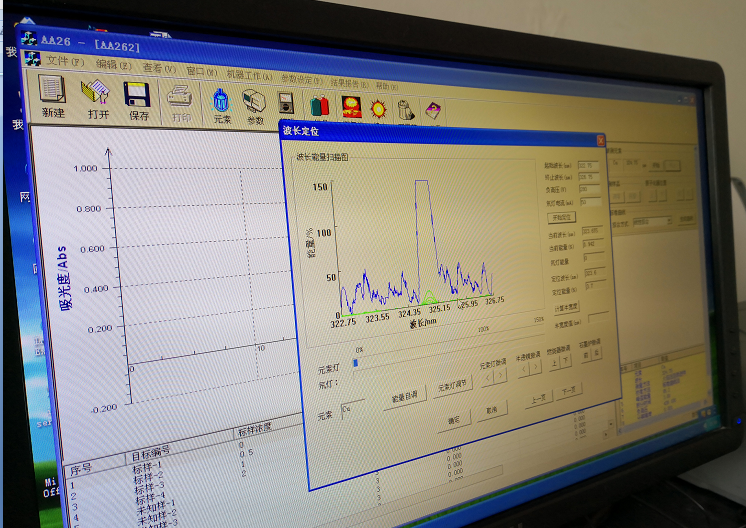This screenshot has width=746, height=528.
Task: Click the 氘灯电流(mA) input field
Action: tap(591, 202)
